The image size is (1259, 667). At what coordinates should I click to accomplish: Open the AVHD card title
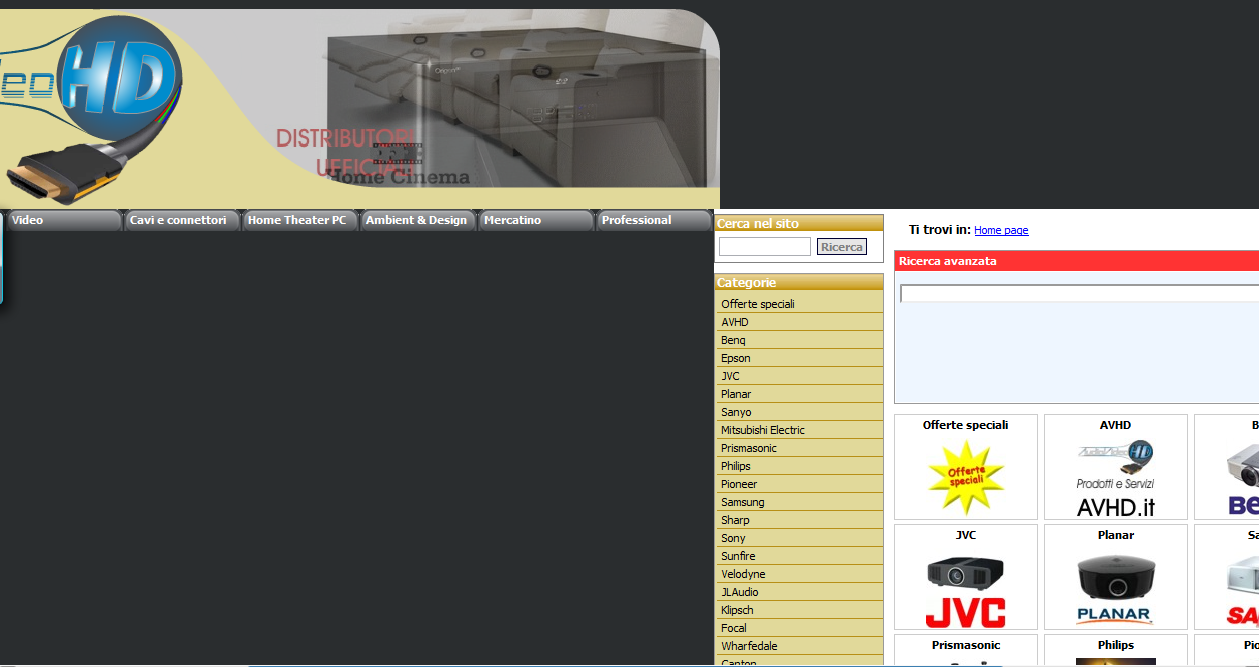point(1116,425)
